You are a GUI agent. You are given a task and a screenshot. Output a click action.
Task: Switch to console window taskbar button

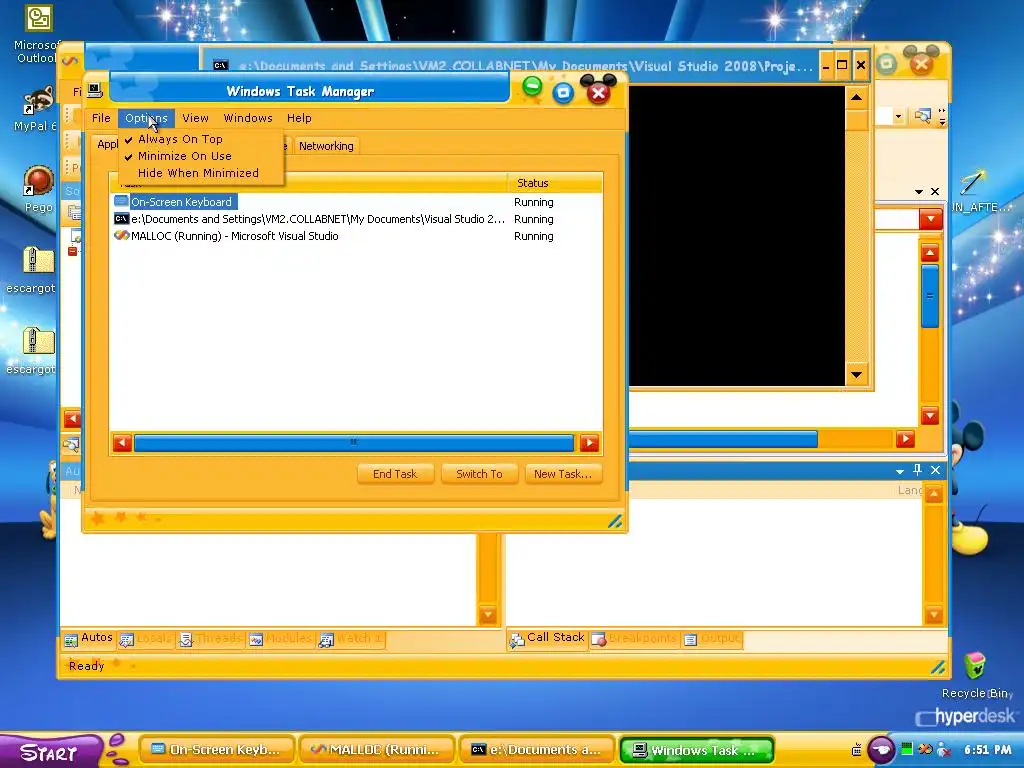coord(537,750)
